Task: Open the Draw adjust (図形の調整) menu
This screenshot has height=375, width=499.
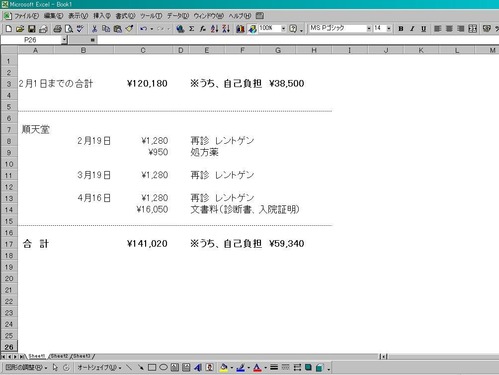Action: pyautogui.click(x=26, y=368)
